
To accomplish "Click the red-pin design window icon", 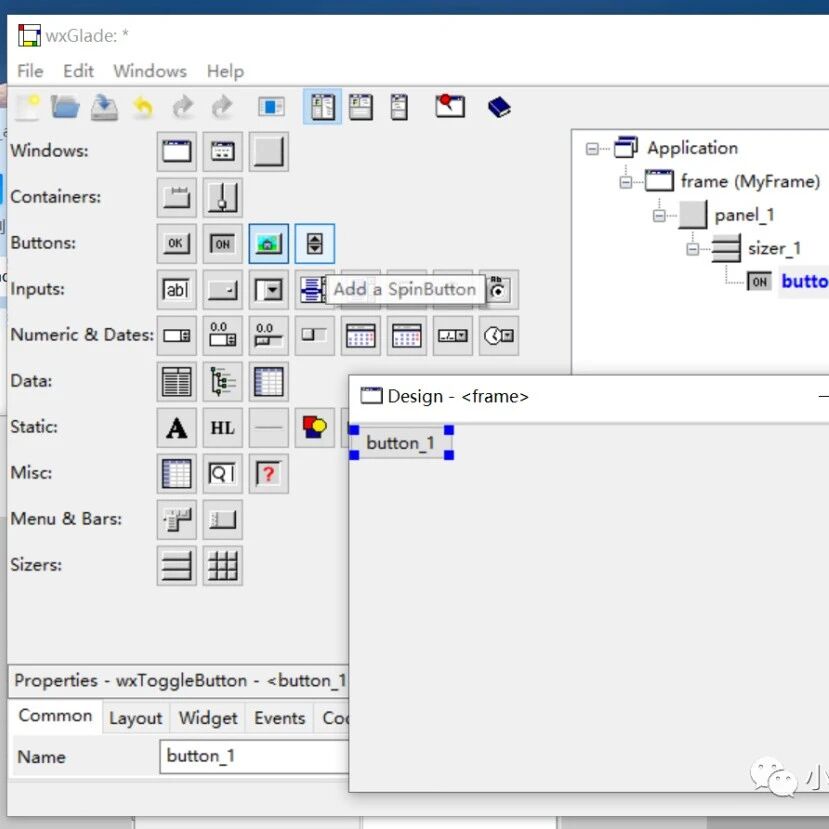I will coord(450,106).
